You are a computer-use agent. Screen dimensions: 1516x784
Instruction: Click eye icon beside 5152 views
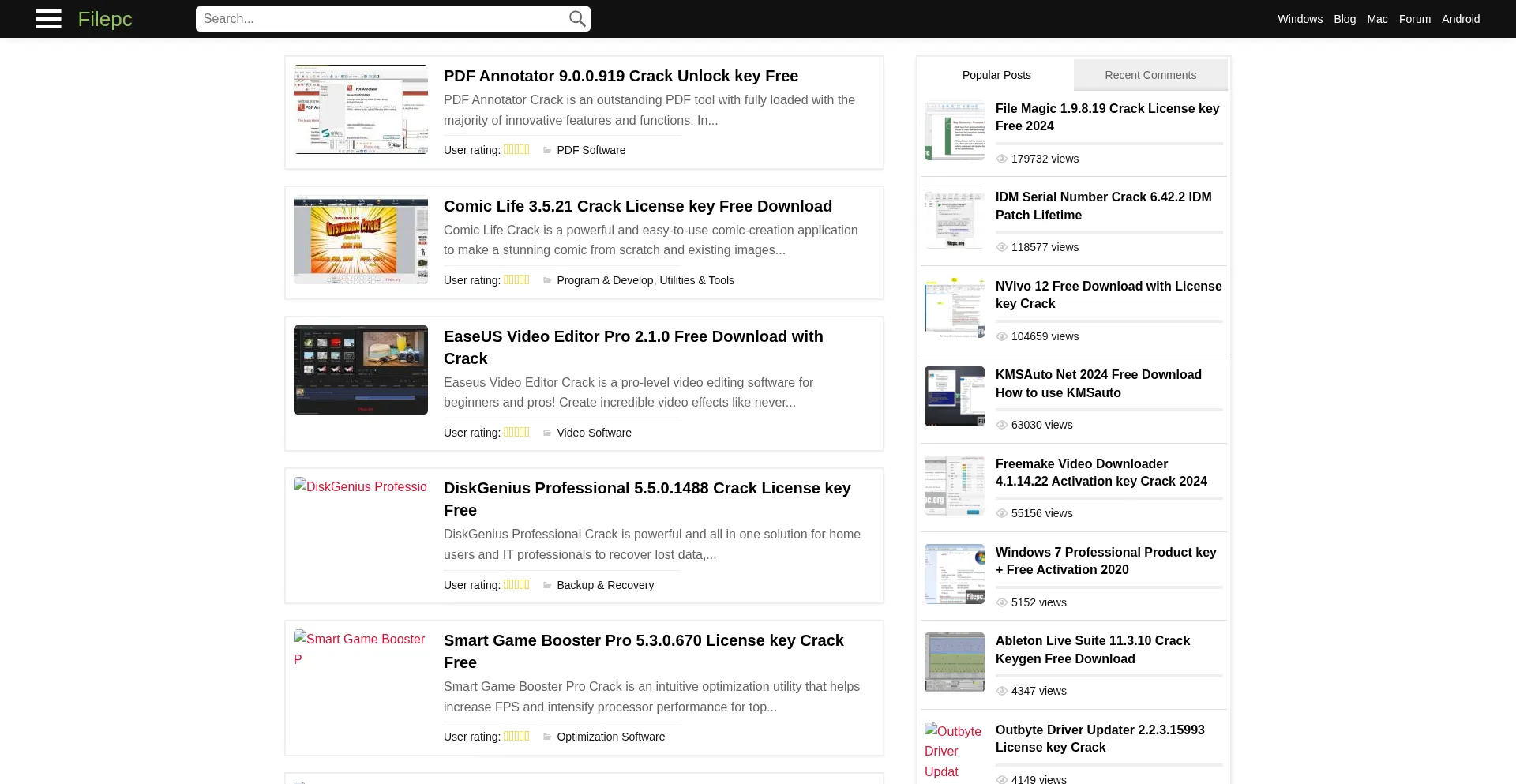1002,602
